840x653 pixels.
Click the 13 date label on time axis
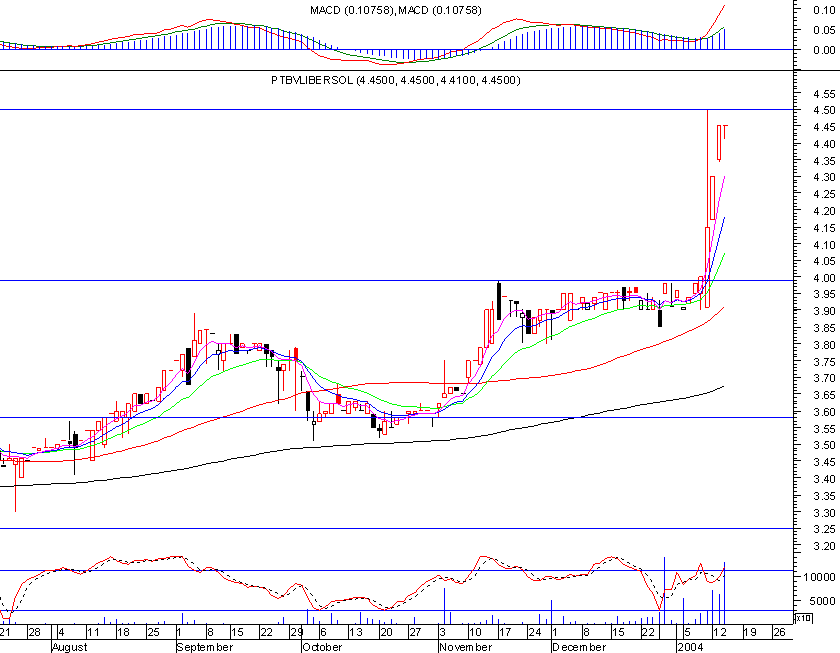pyautogui.click(x=356, y=633)
